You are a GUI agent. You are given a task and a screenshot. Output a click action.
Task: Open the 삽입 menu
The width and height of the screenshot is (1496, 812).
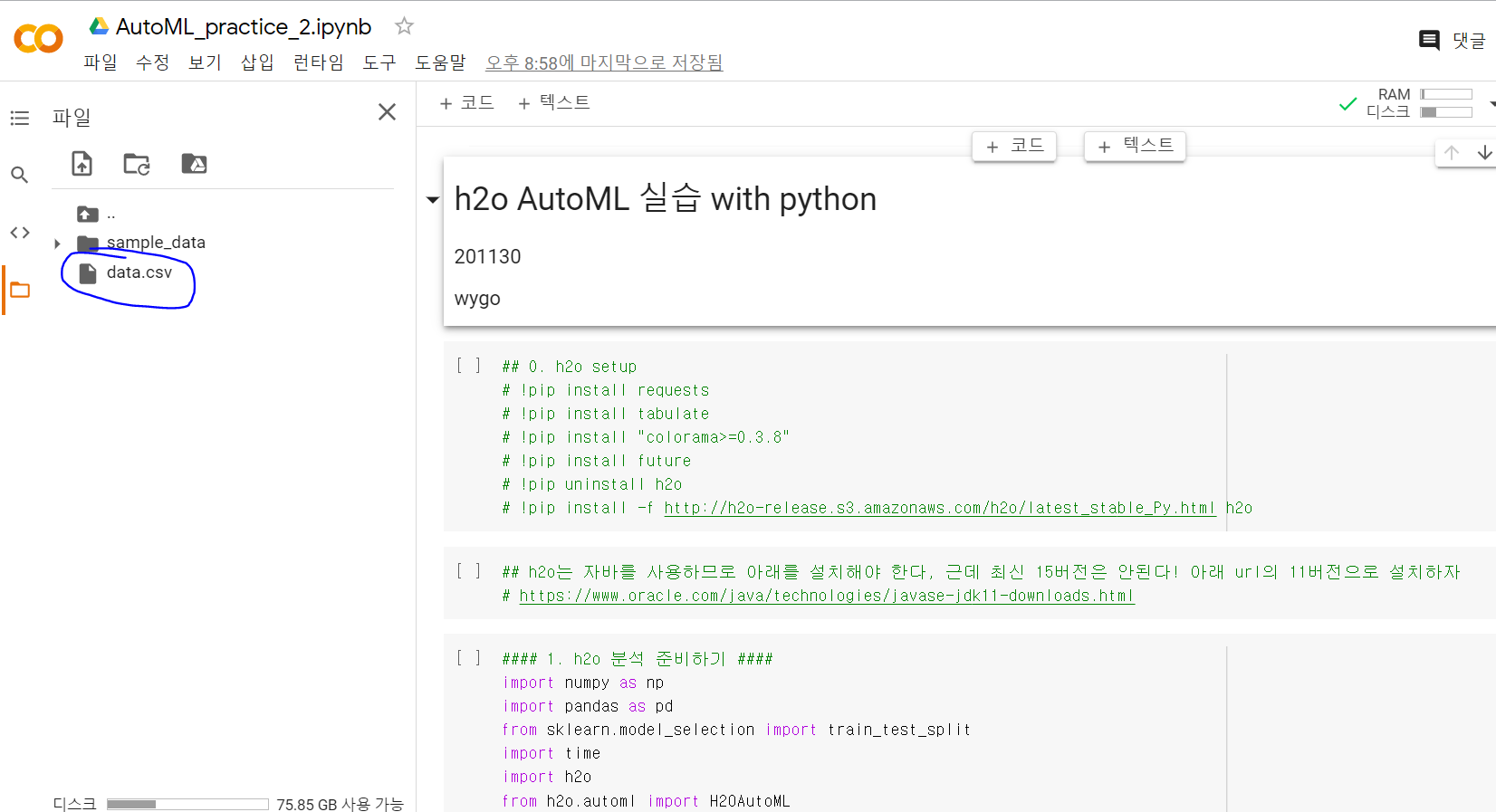click(x=257, y=62)
